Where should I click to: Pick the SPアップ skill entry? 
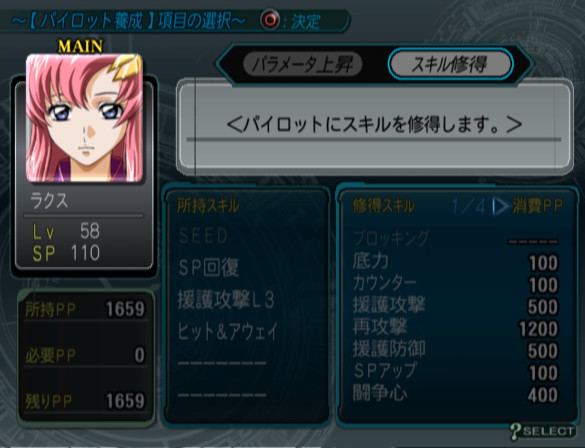coord(456,372)
